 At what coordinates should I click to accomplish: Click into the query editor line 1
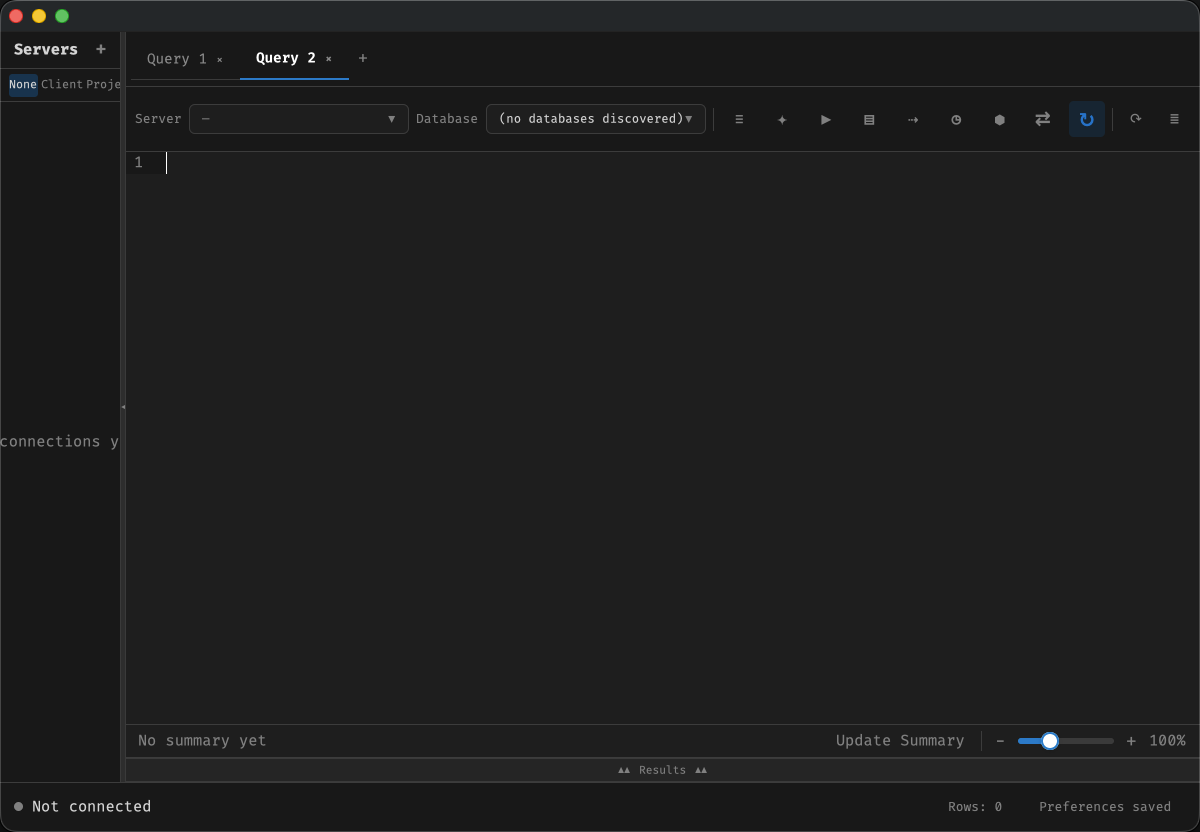click(x=682, y=163)
